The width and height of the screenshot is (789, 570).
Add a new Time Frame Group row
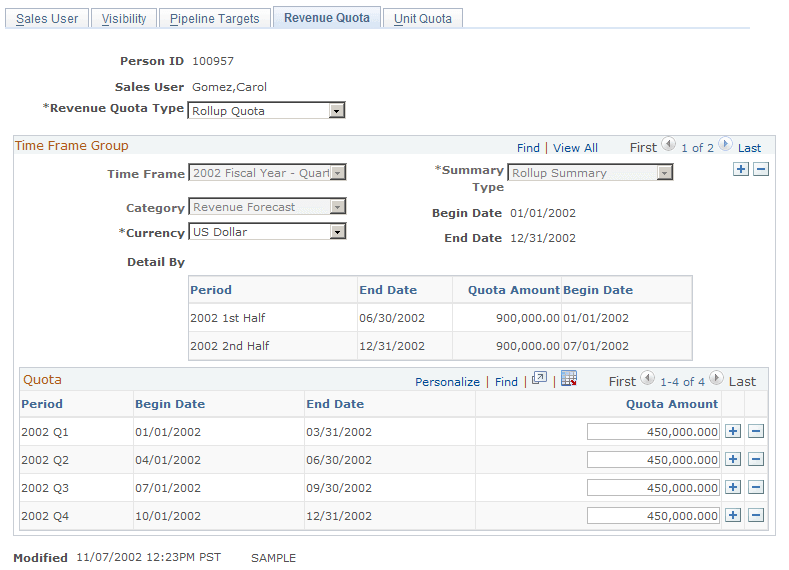(x=741, y=170)
